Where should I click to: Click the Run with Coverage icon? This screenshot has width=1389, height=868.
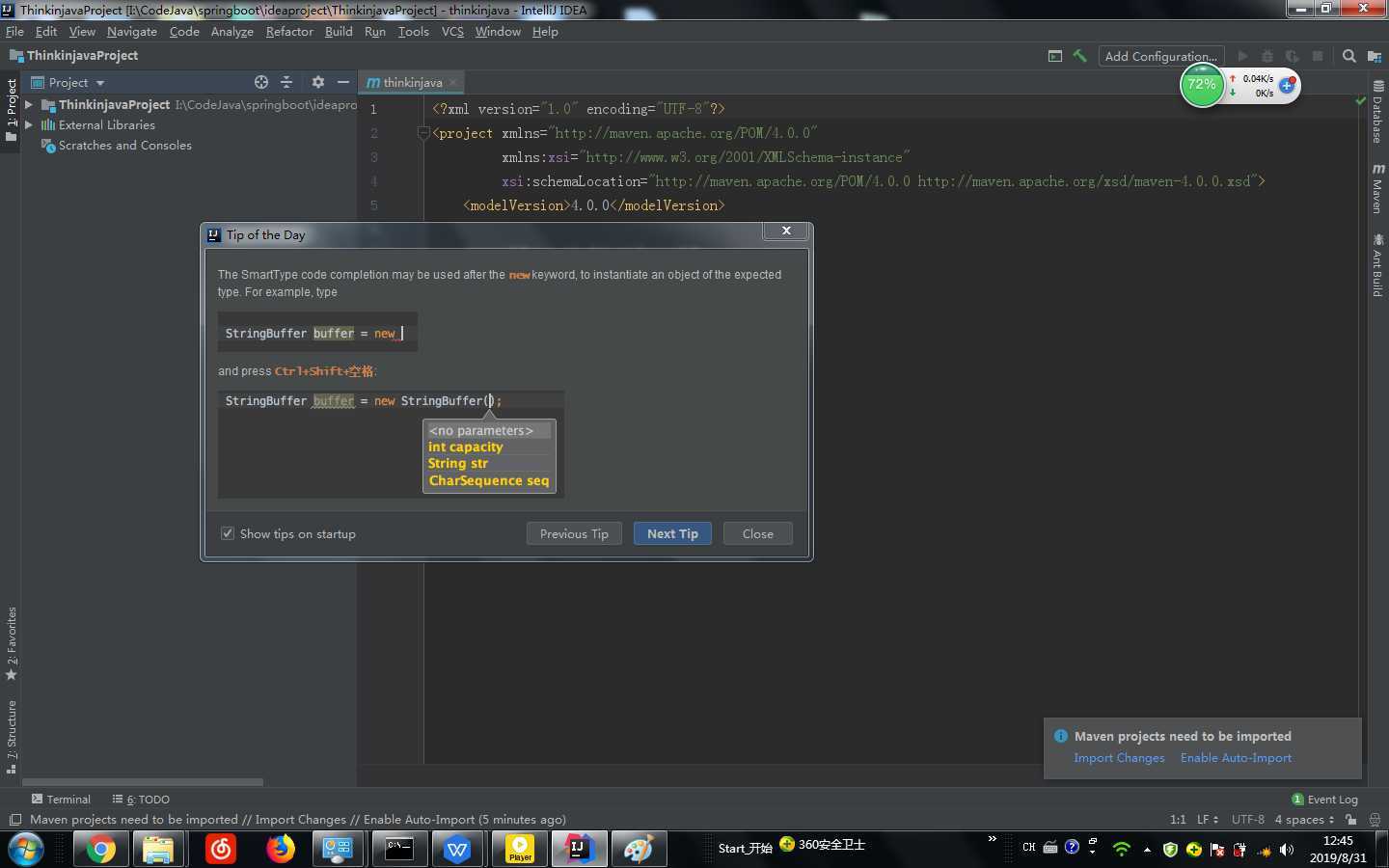[1293, 56]
